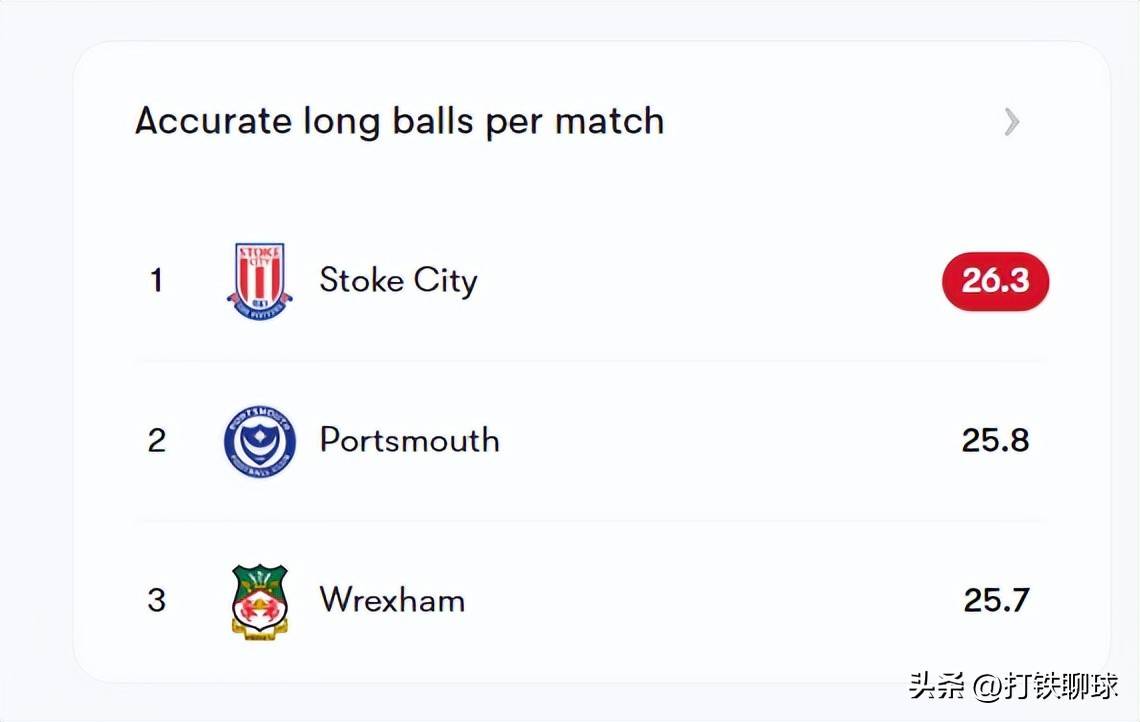Open the Stoke City team name

tap(398, 280)
